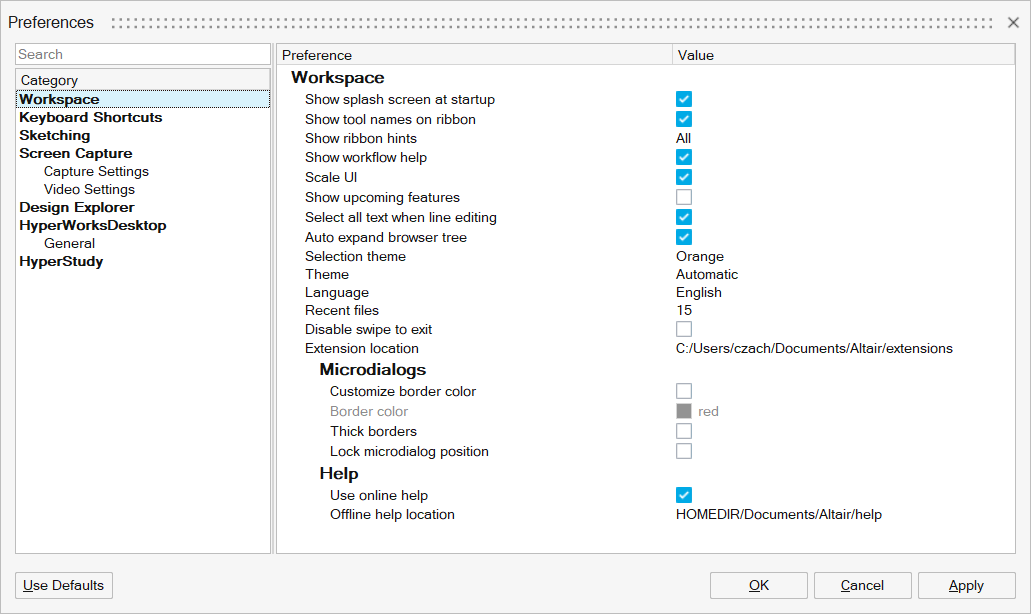Screen dimensions: 1031x614
Task: Click the Recent files label
Action: coord(342,310)
